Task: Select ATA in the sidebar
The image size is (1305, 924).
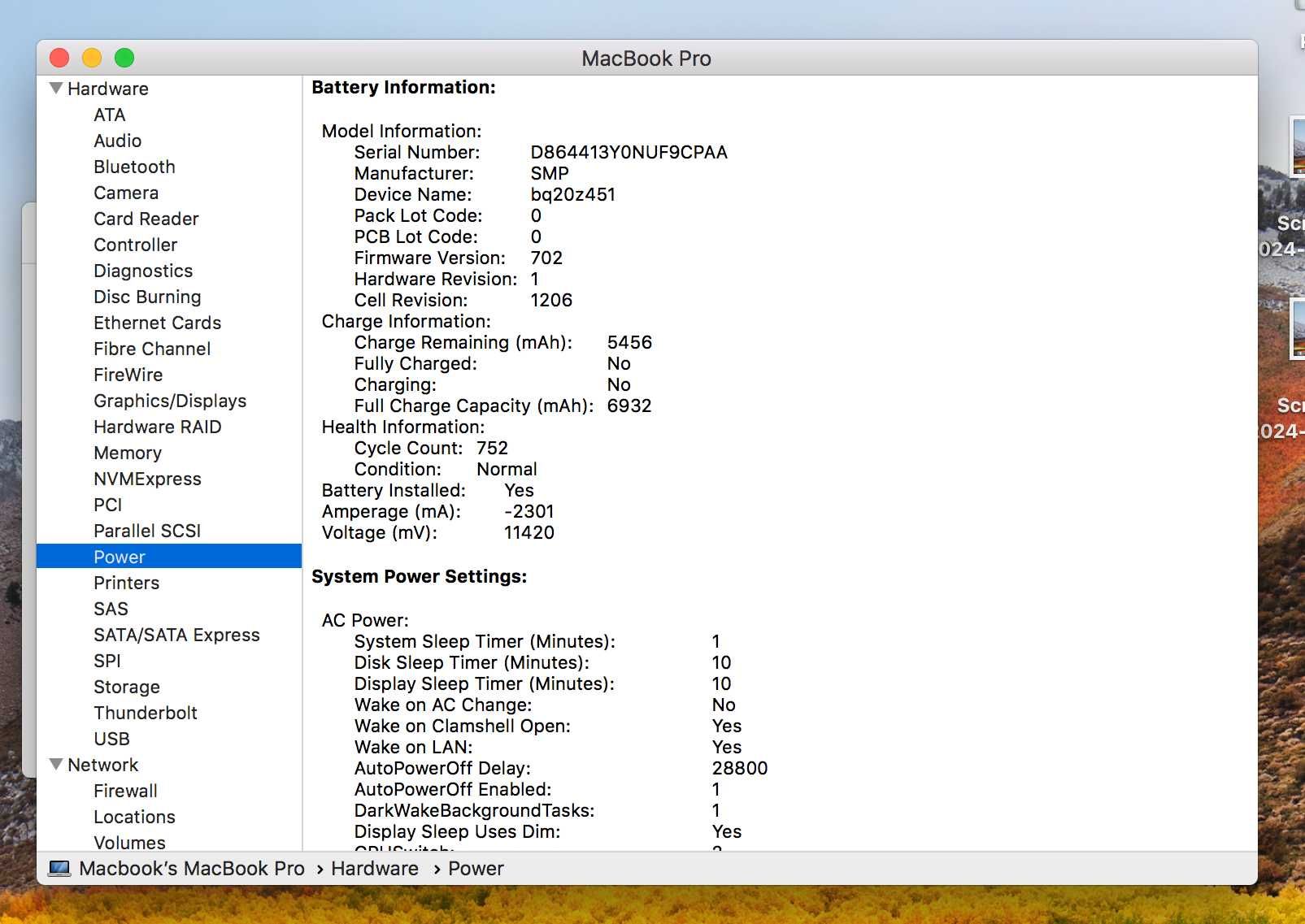Action: tap(109, 115)
